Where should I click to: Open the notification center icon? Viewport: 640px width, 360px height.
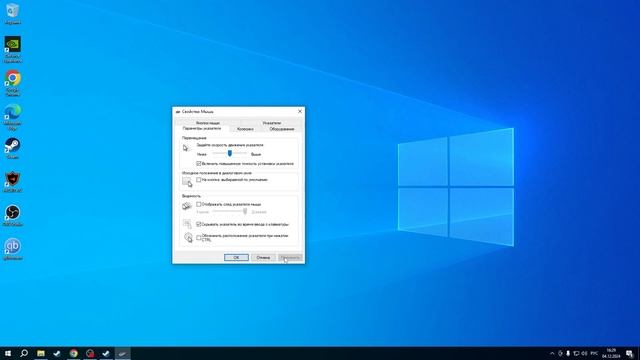coord(629,353)
